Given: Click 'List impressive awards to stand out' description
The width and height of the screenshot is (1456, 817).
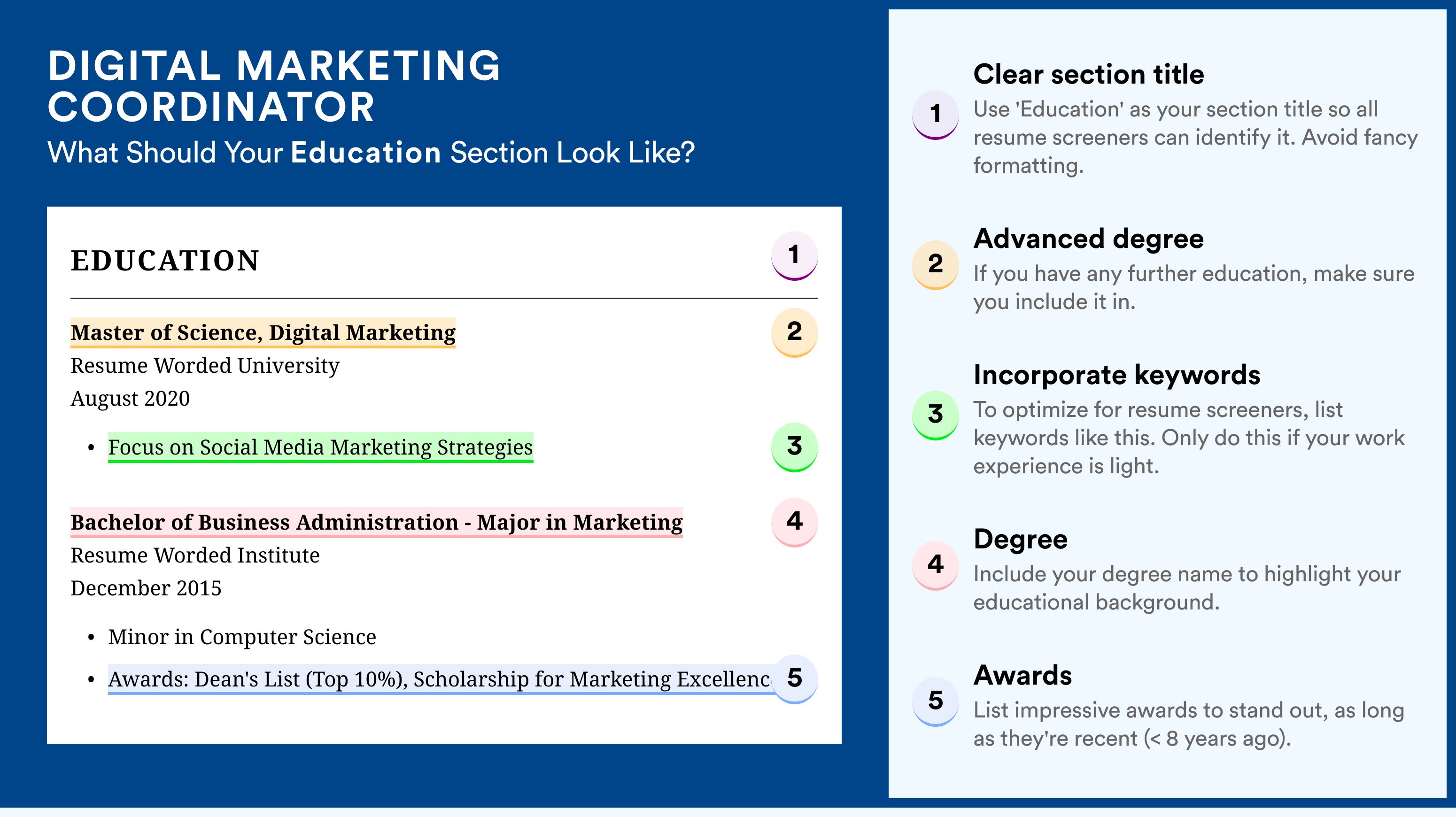Looking at the screenshot, I should click(x=1189, y=725).
